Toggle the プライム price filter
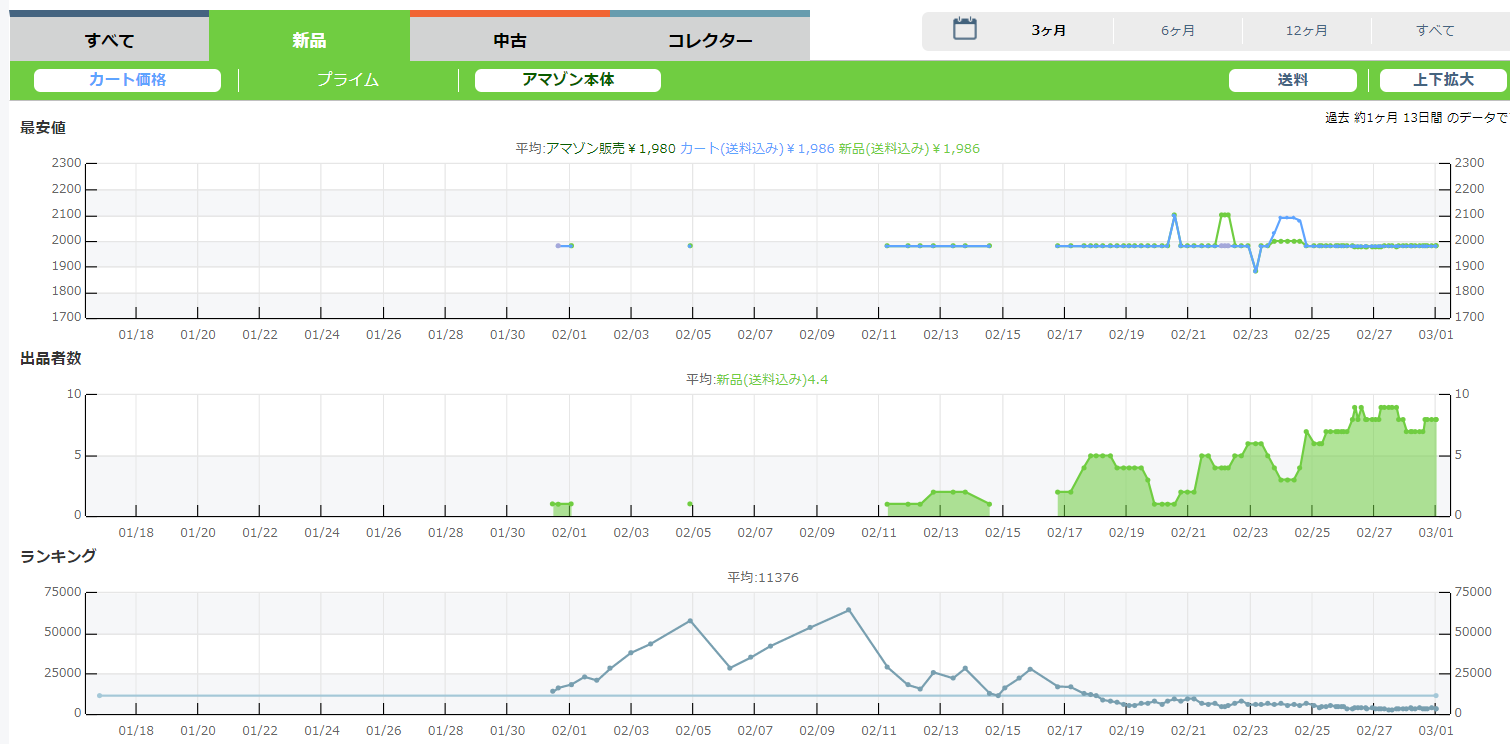The height and width of the screenshot is (744, 1510). 348,80
